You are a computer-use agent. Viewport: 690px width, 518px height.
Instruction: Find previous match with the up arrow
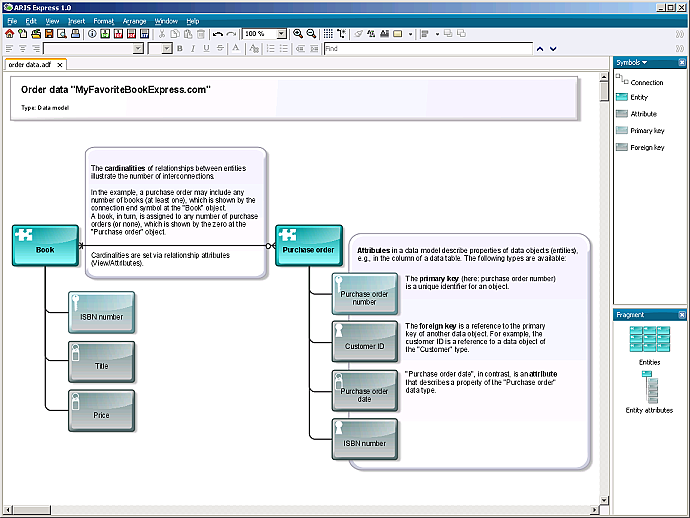click(x=540, y=49)
